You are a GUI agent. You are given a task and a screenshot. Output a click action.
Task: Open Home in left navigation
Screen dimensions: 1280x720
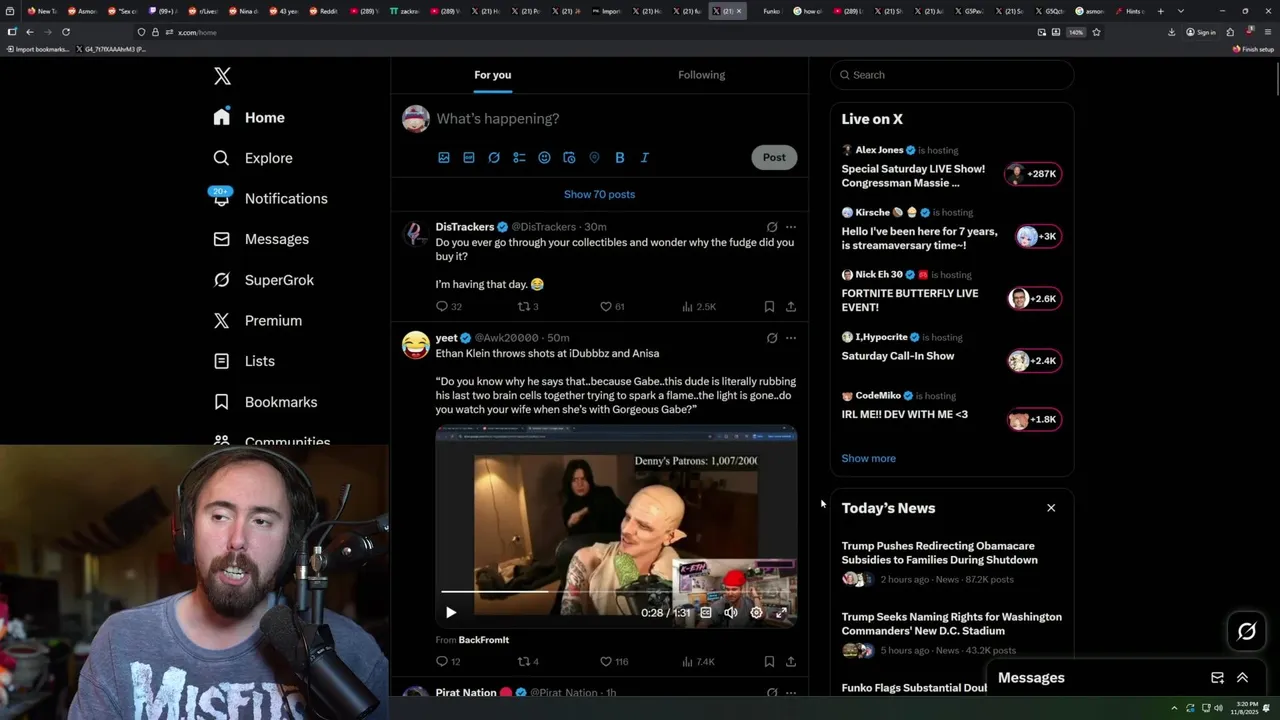point(250,117)
